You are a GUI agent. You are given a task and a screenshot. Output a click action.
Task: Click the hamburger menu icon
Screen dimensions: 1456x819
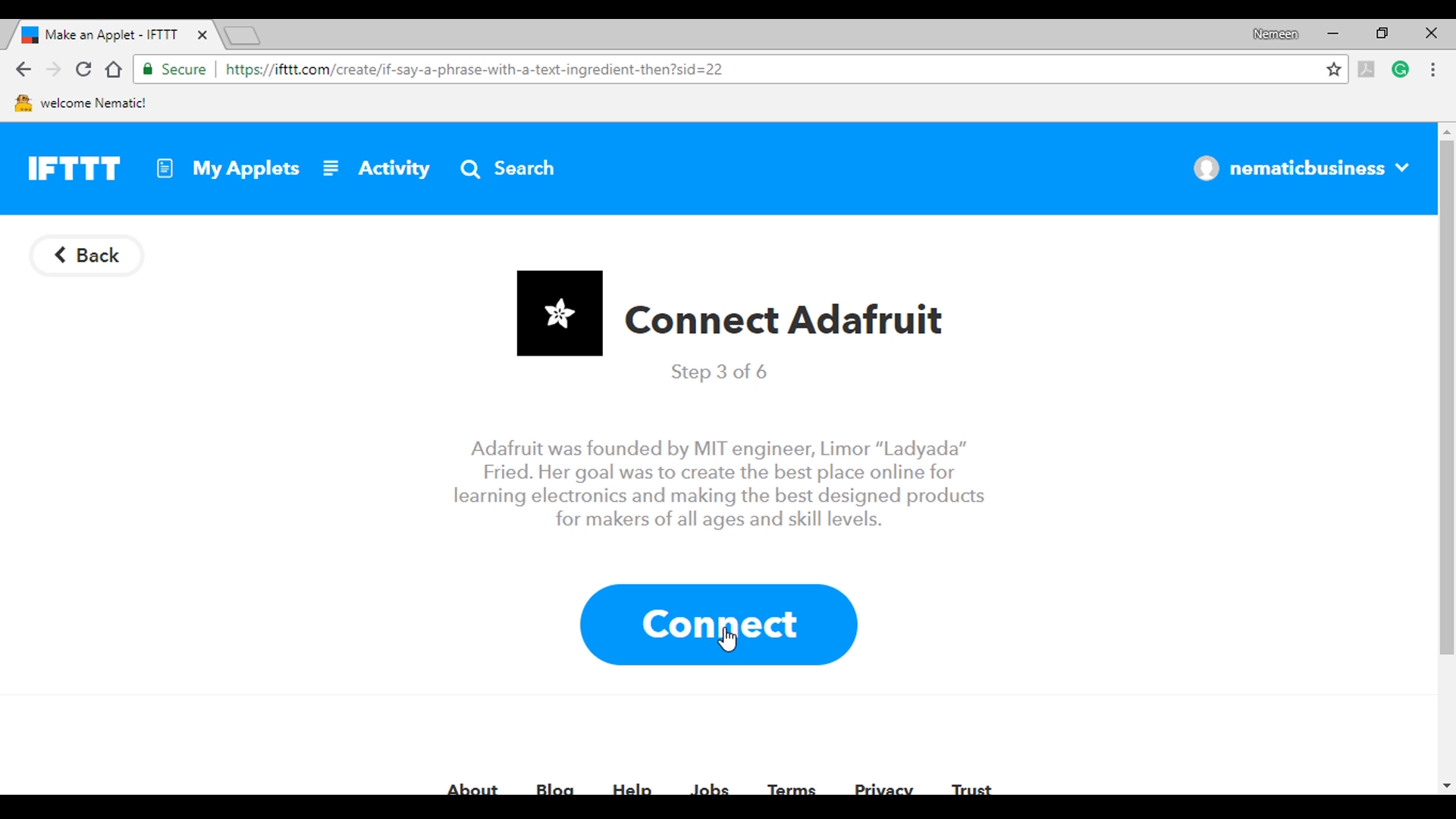[330, 167]
